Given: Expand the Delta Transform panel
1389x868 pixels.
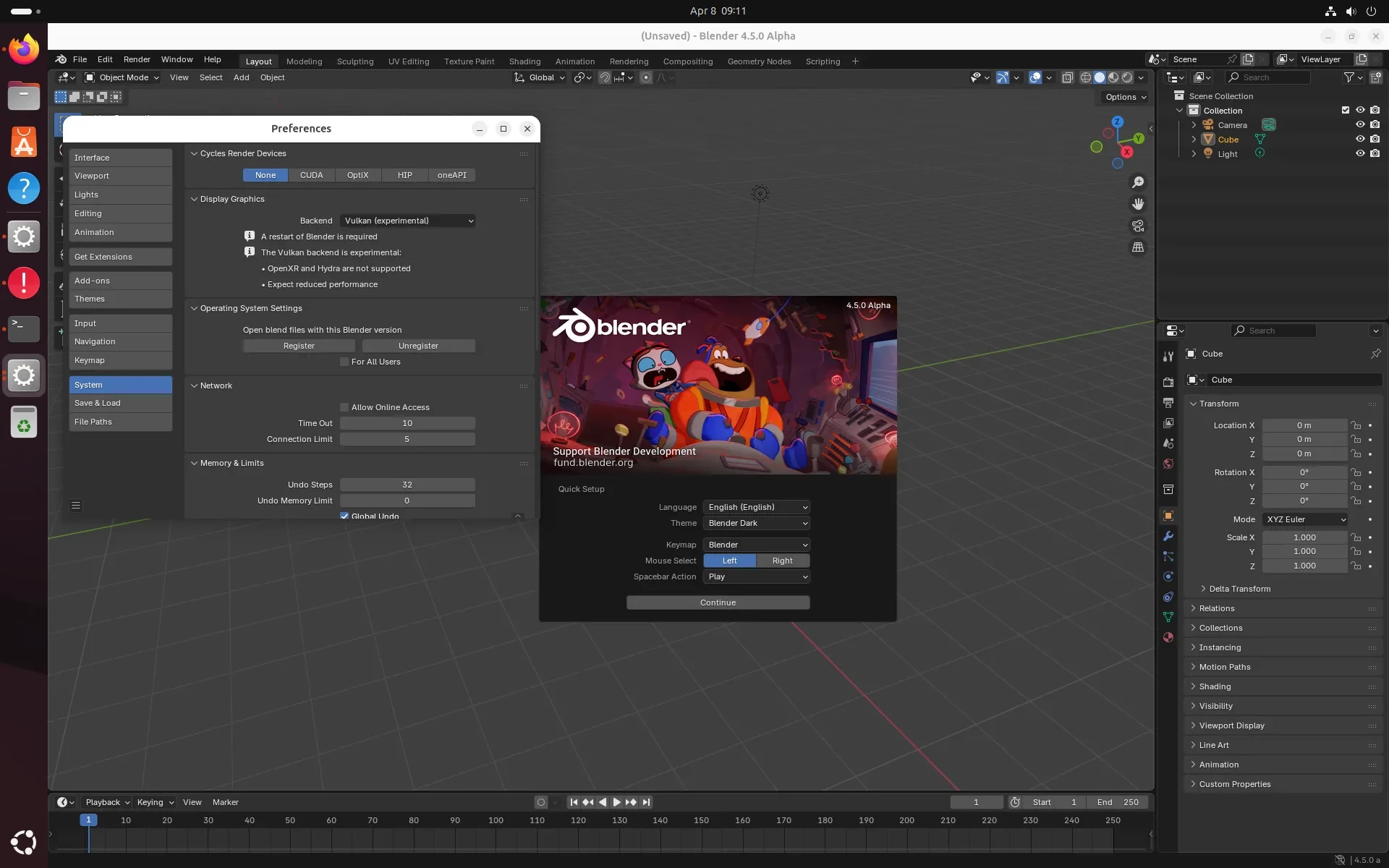Looking at the screenshot, I should 1239,589.
